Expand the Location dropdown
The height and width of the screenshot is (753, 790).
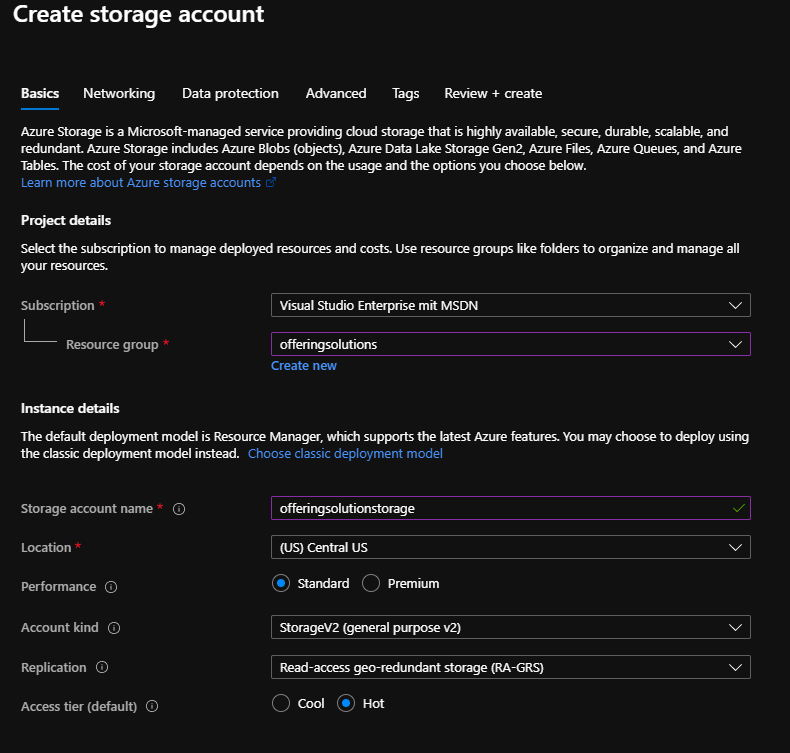pos(511,547)
